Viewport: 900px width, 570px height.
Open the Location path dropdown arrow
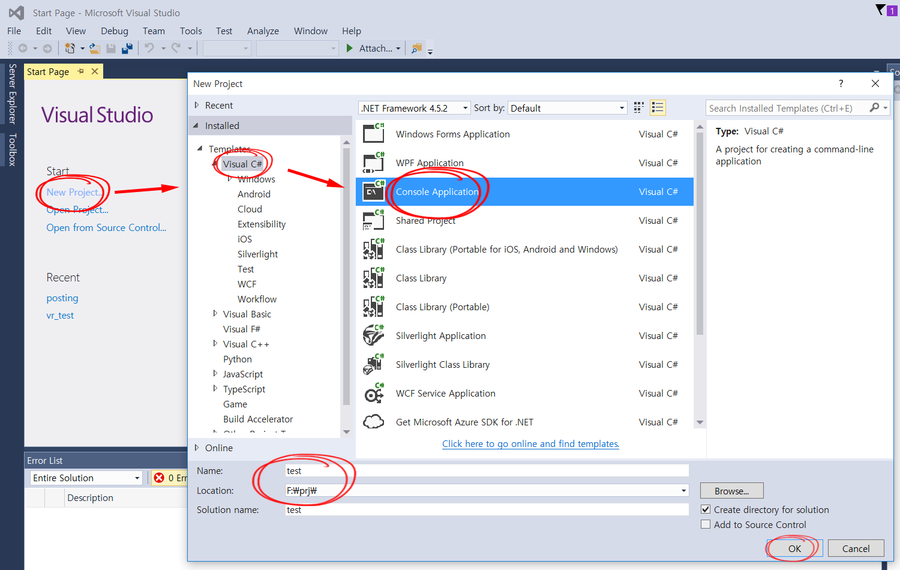(x=684, y=491)
